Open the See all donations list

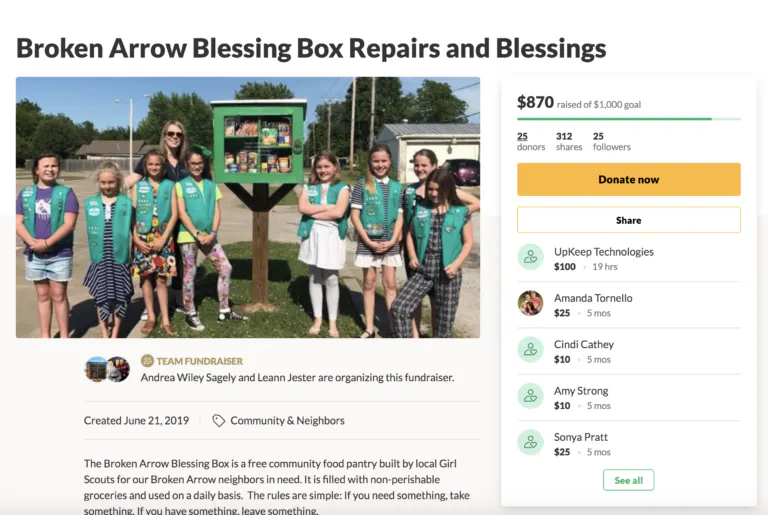pyautogui.click(x=628, y=480)
